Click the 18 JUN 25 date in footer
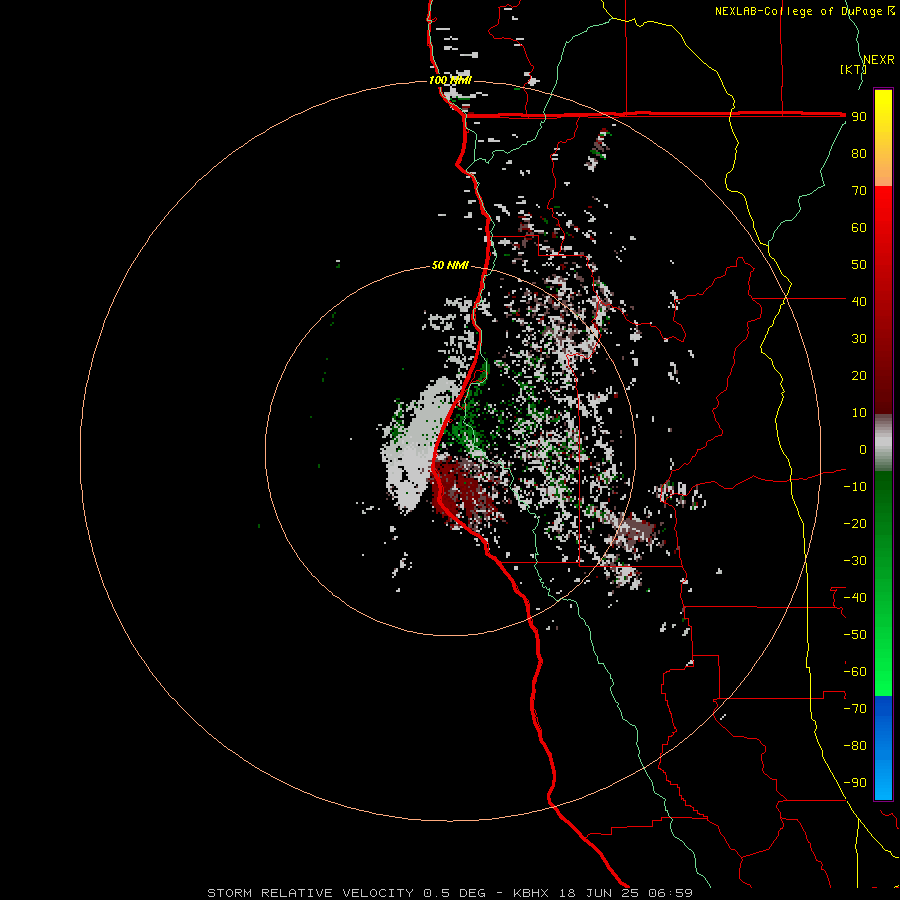Screen dimensions: 900x900 [x=599, y=893]
